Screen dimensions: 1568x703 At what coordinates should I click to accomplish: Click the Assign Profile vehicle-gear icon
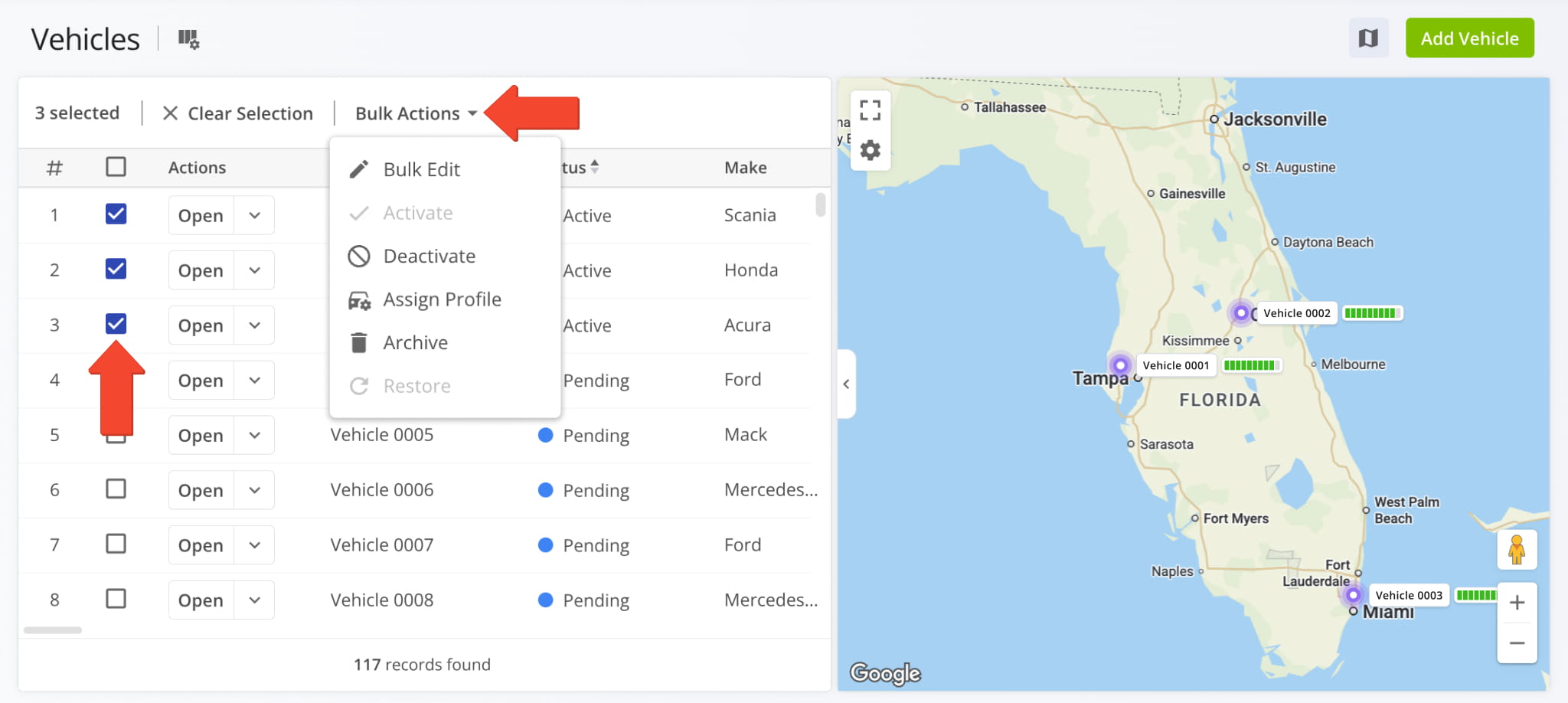359,300
